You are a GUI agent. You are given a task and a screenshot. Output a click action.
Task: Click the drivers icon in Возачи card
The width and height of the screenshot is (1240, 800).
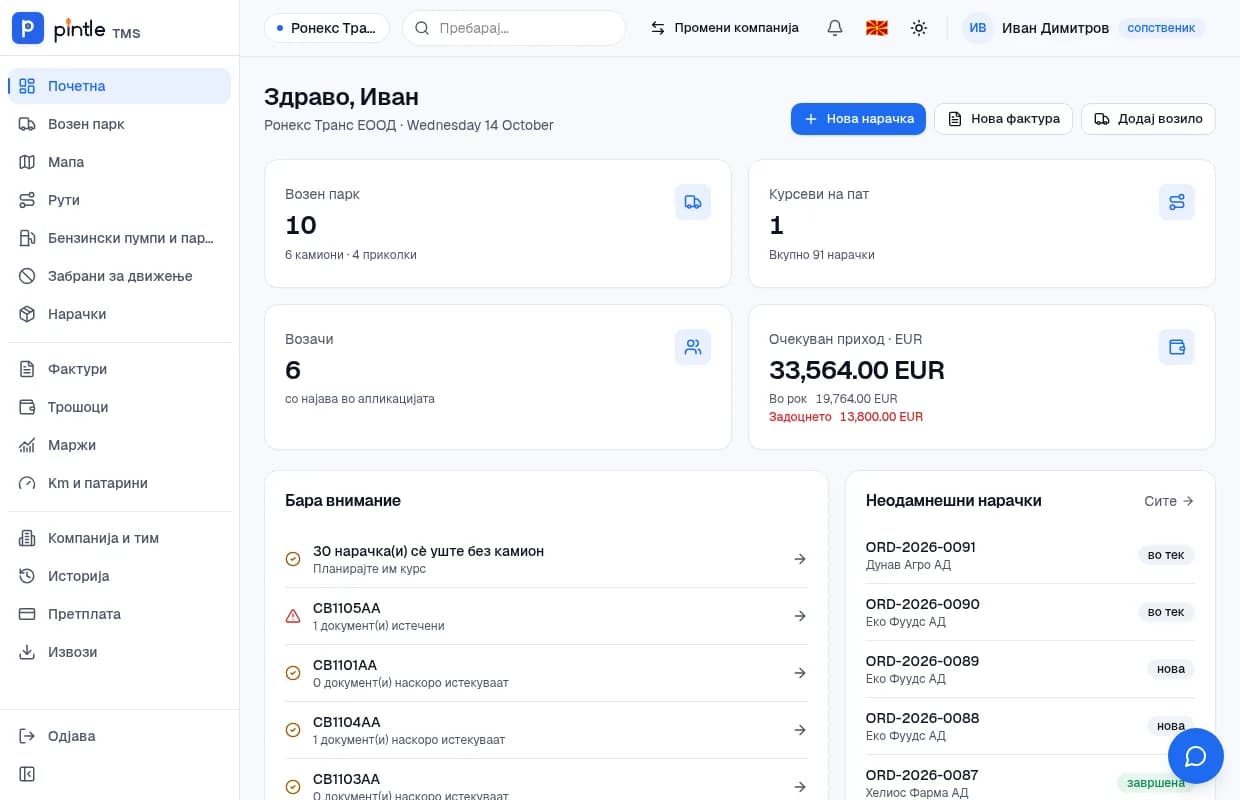pyautogui.click(x=693, y=347)
